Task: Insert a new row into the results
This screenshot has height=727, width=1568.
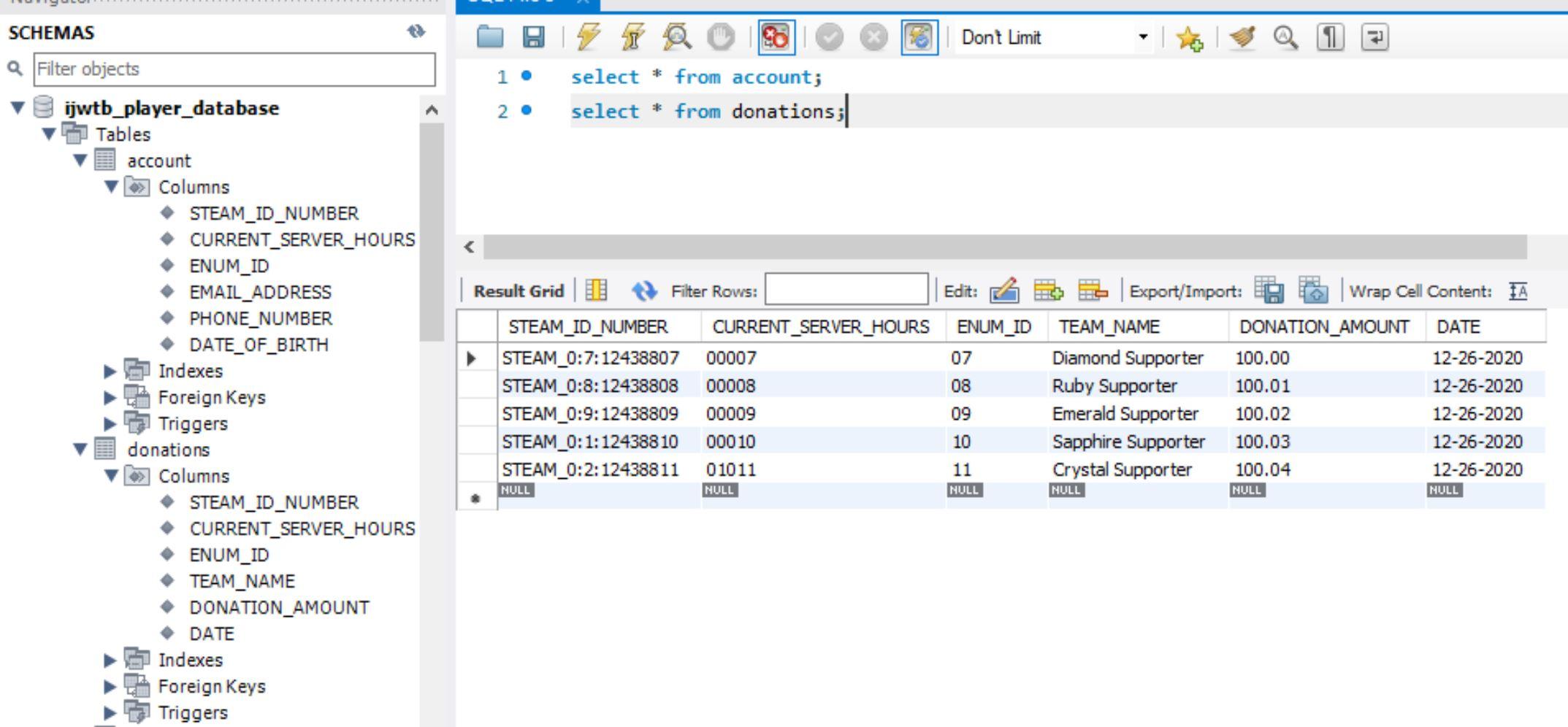Action: click(1049, 290)
